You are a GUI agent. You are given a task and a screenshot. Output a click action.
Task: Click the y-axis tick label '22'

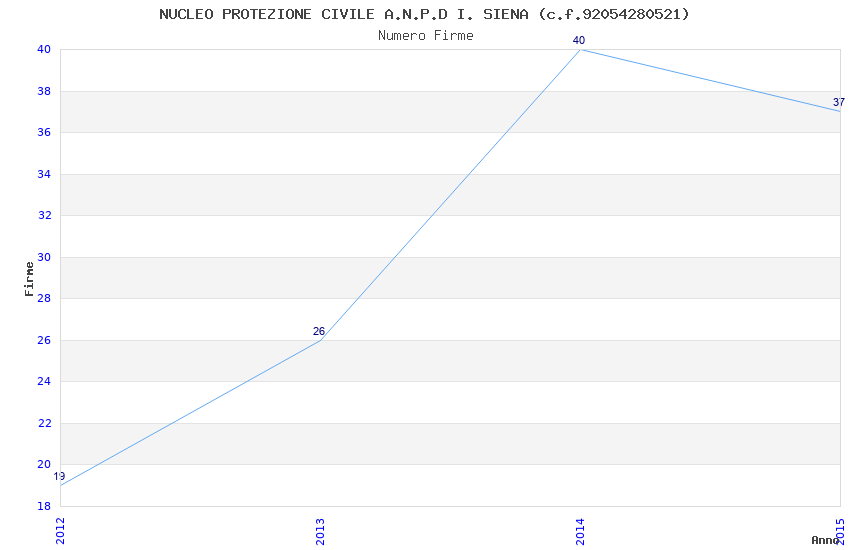point(44,423)
